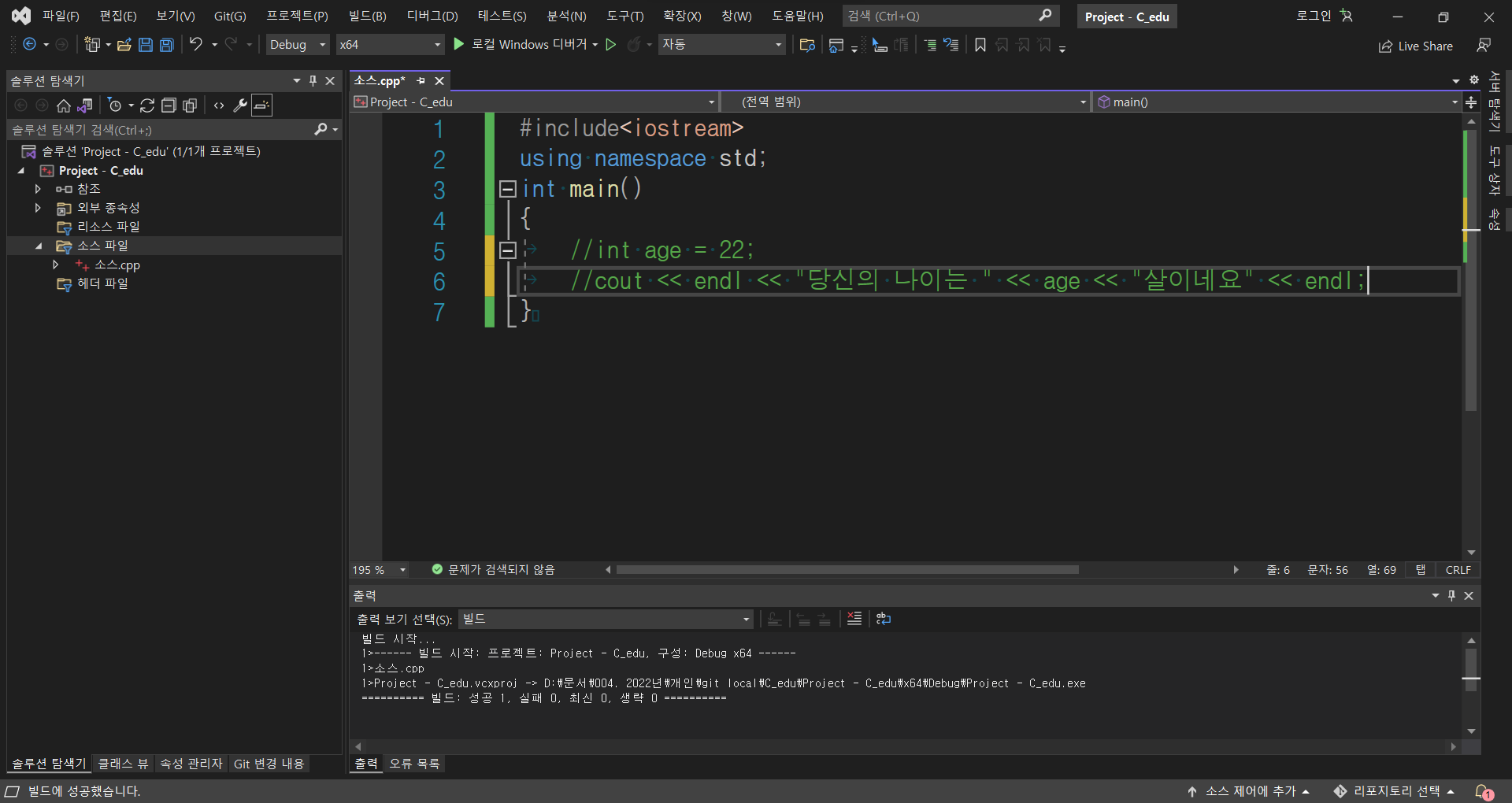1512x803 pixels.
Task: Open the 빌드 output source dropdown
Action: [606, 620]
